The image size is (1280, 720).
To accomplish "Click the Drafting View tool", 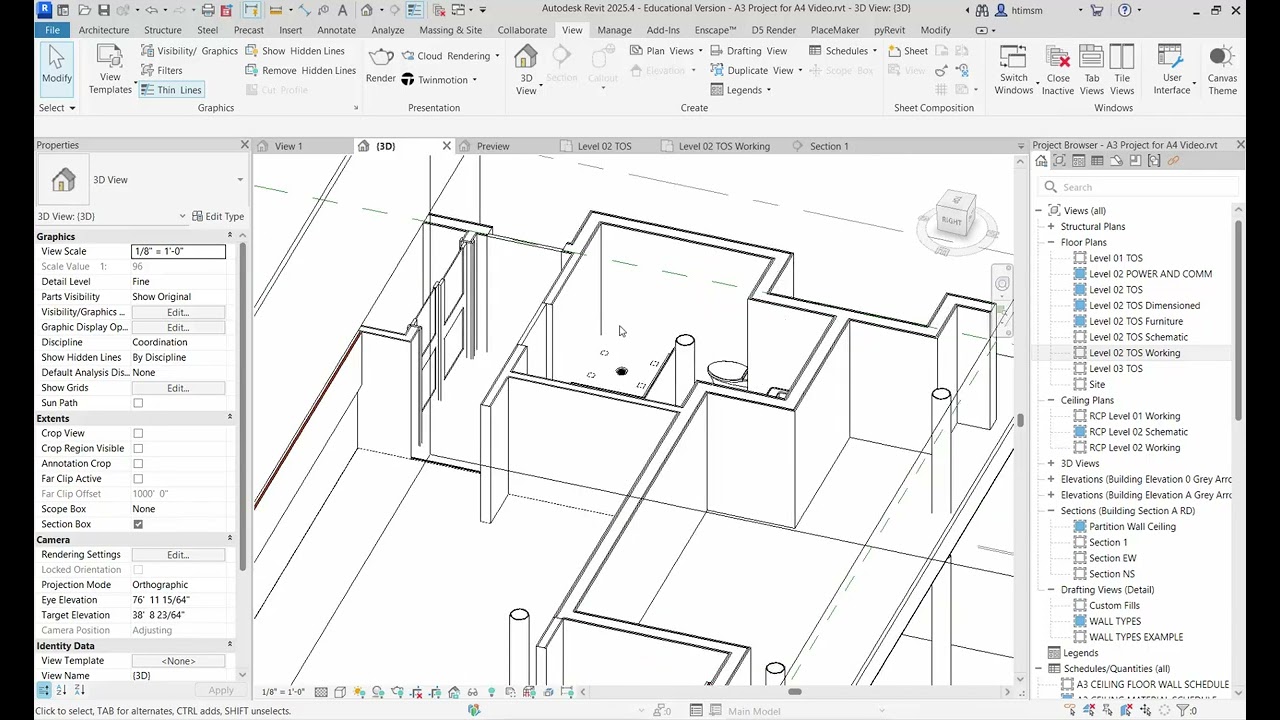I will coord(748,51).
